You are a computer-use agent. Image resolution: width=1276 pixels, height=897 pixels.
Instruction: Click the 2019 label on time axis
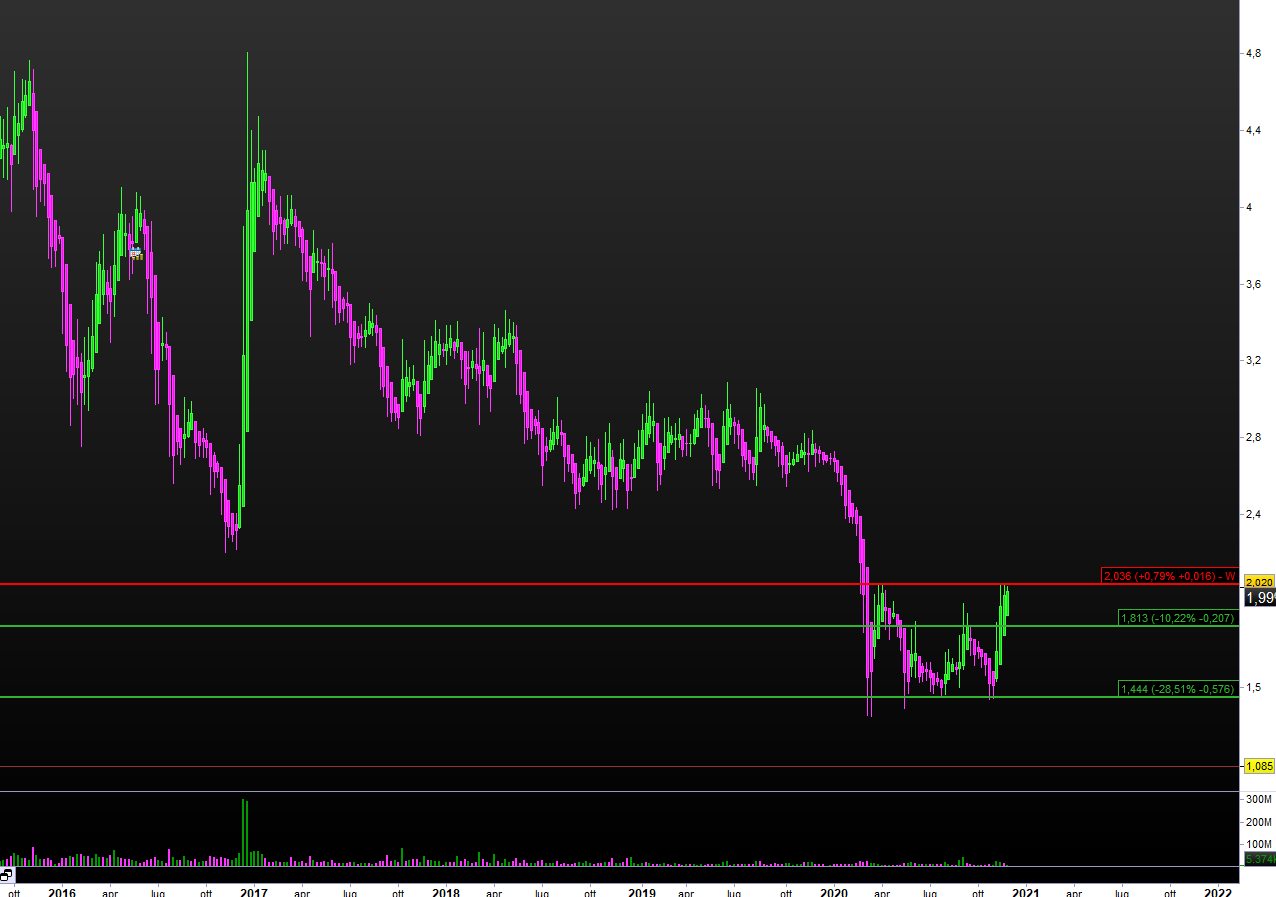(x=641, y=888)
